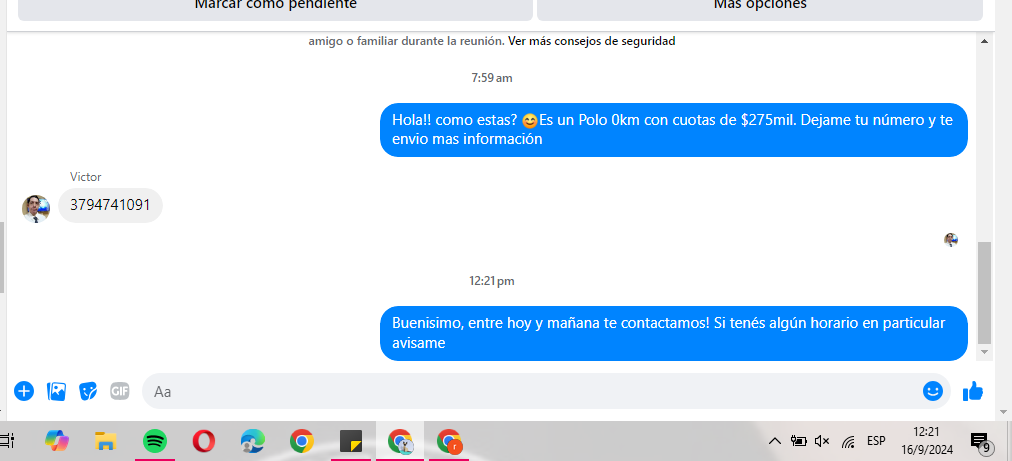This screenshot has width=1012, height=461.
Task: Open the GIF picker
Action: tap(120, 391)
